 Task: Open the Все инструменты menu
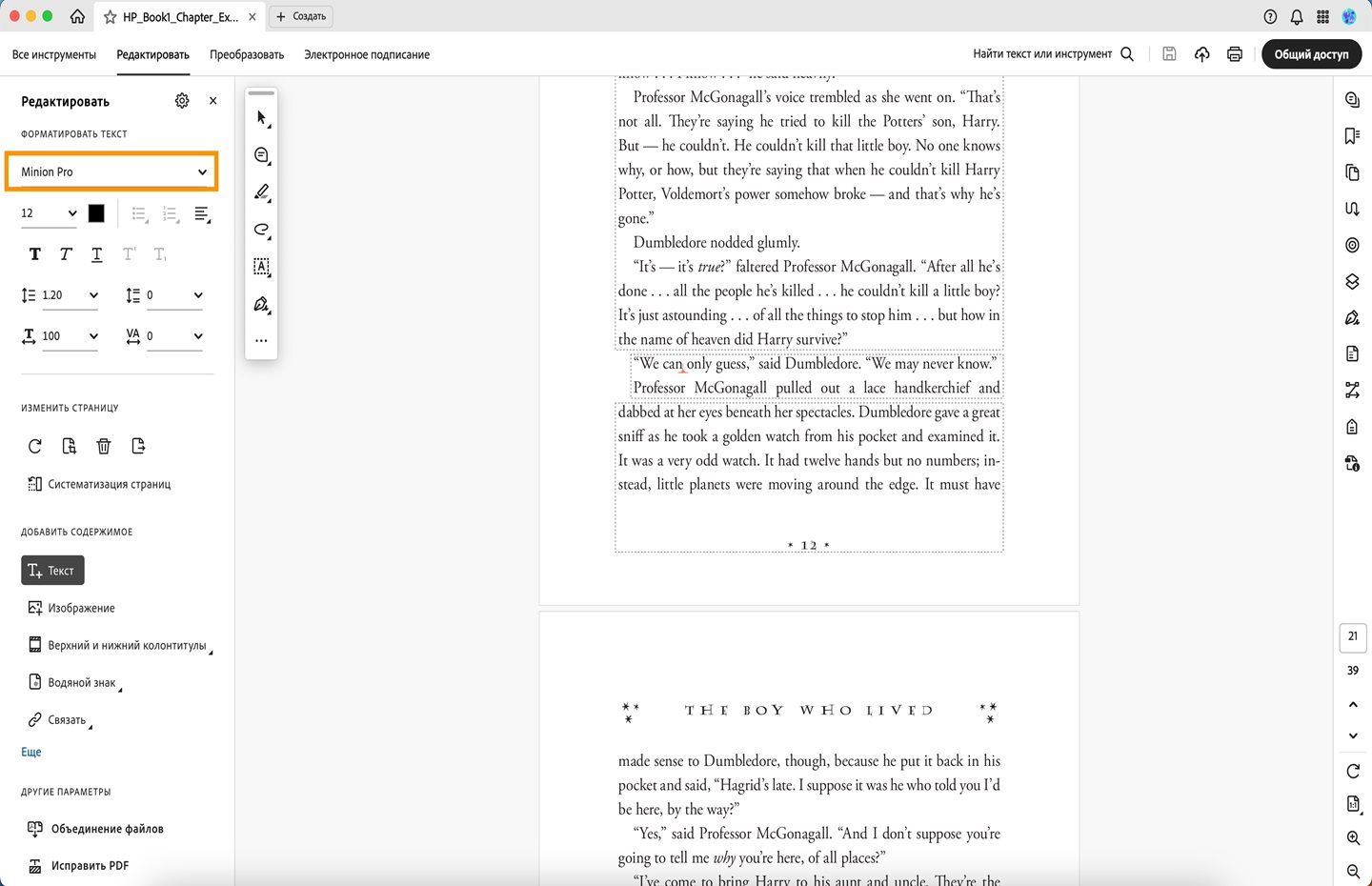click(54, 54)
